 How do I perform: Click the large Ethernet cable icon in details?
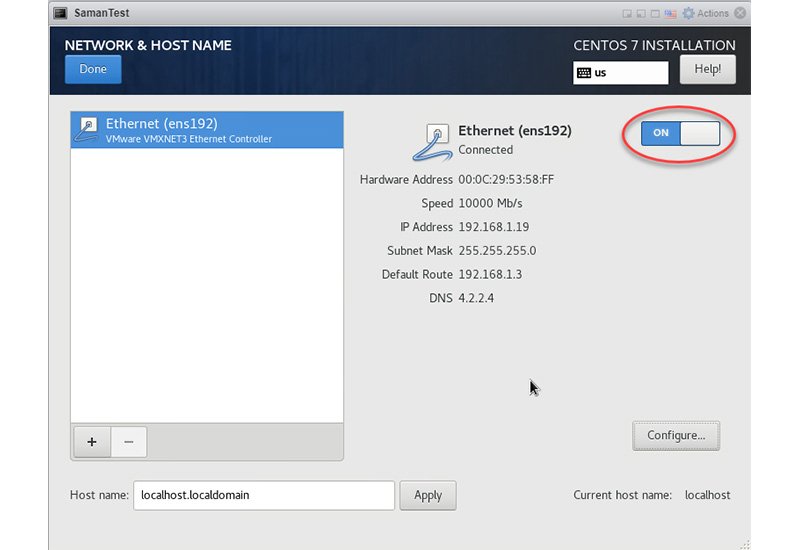tap(432, 141)
